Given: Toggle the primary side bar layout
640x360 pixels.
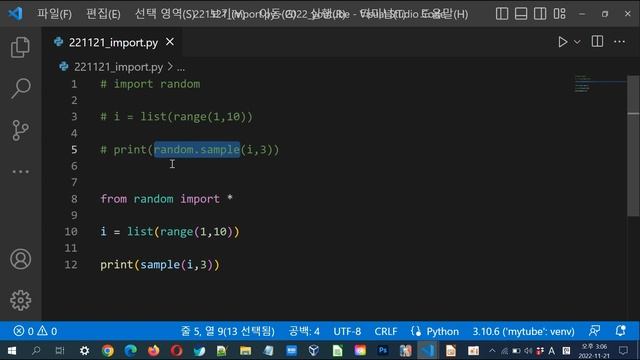Looking at the screenshot, I should (x=502, y=14).
